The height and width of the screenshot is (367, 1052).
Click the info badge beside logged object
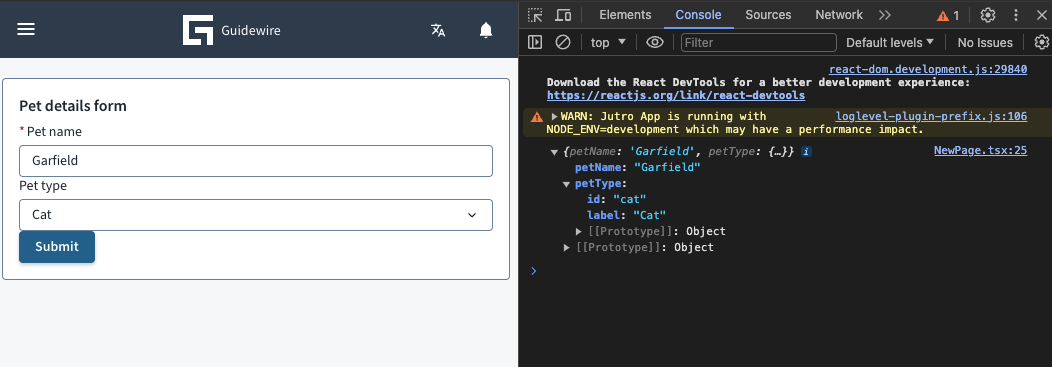pyautogui.click(x=806, y=152)
